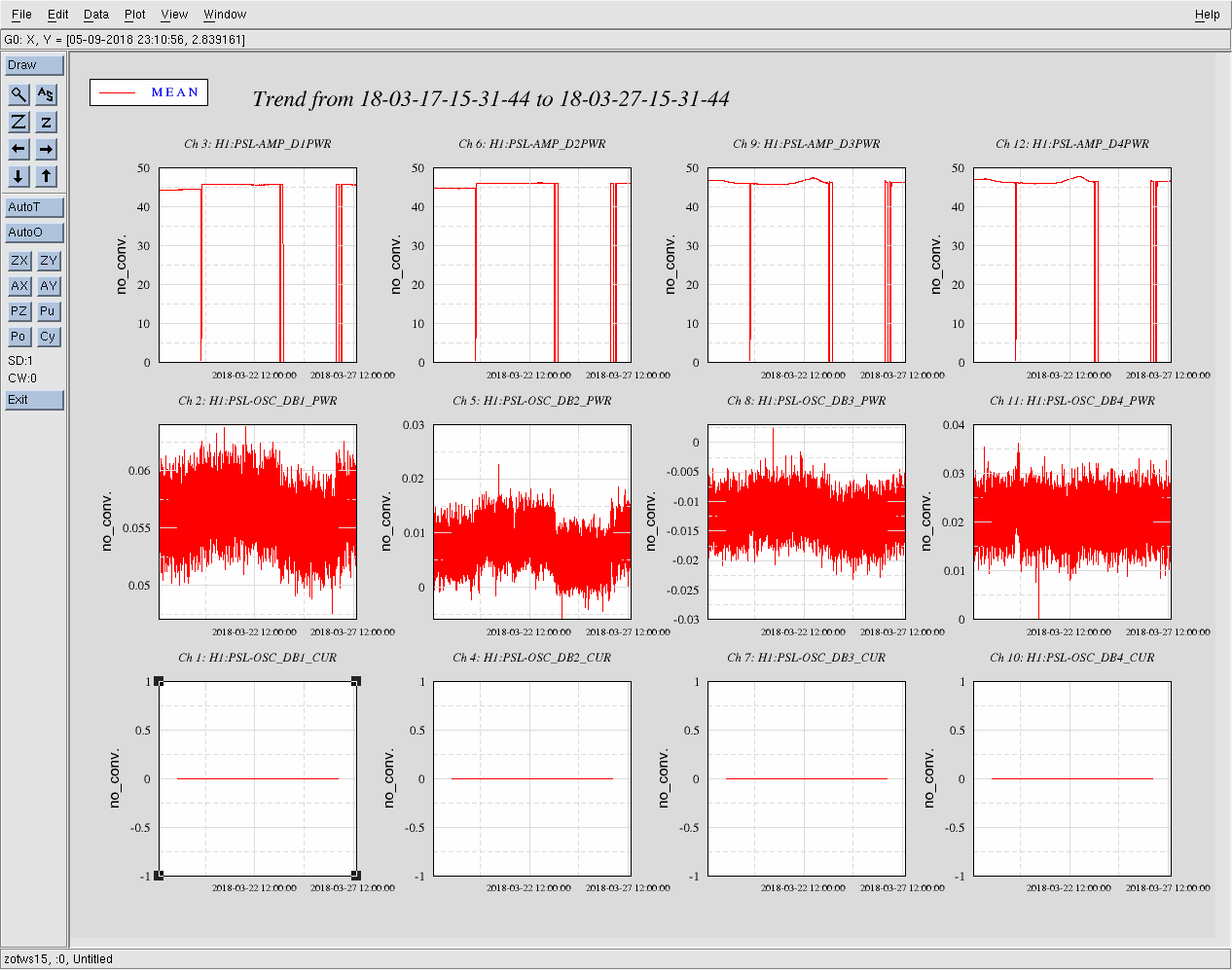
Task: Open the Edit menu
Action: 58,15
